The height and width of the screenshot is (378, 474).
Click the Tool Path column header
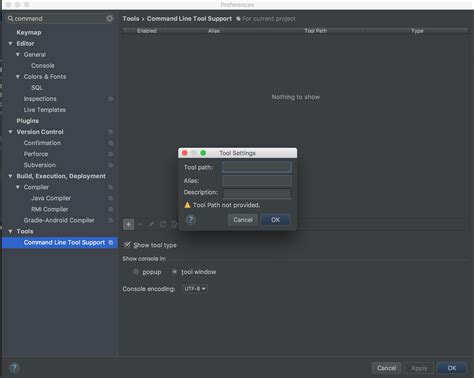tap(315, 31)
